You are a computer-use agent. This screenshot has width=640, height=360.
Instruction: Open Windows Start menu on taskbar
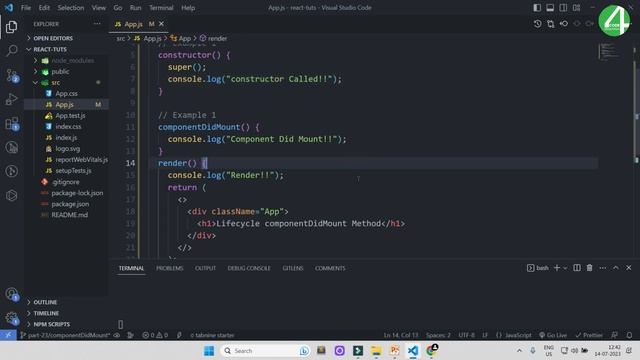click(x=209, y=351)
